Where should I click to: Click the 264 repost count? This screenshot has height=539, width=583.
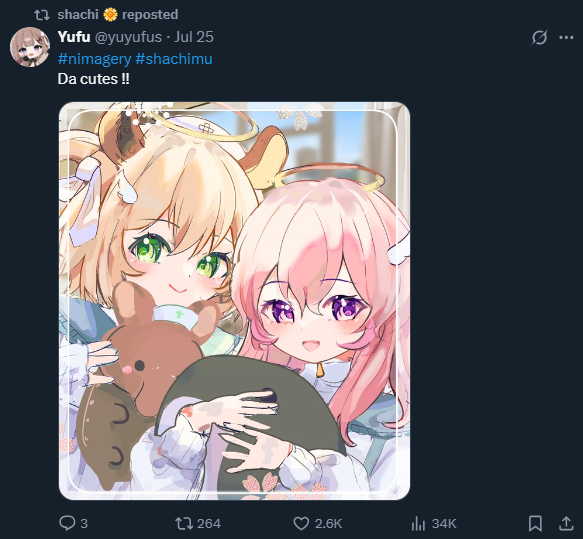[209, 523]
